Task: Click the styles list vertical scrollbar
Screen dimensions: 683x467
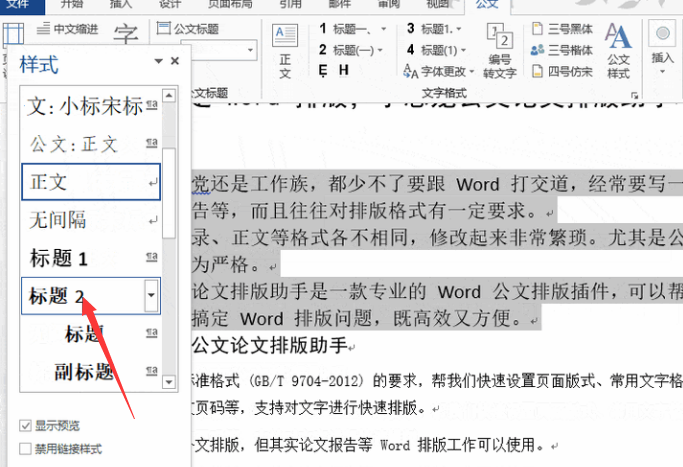Action: pyautogui.click(x=168, y=180)
